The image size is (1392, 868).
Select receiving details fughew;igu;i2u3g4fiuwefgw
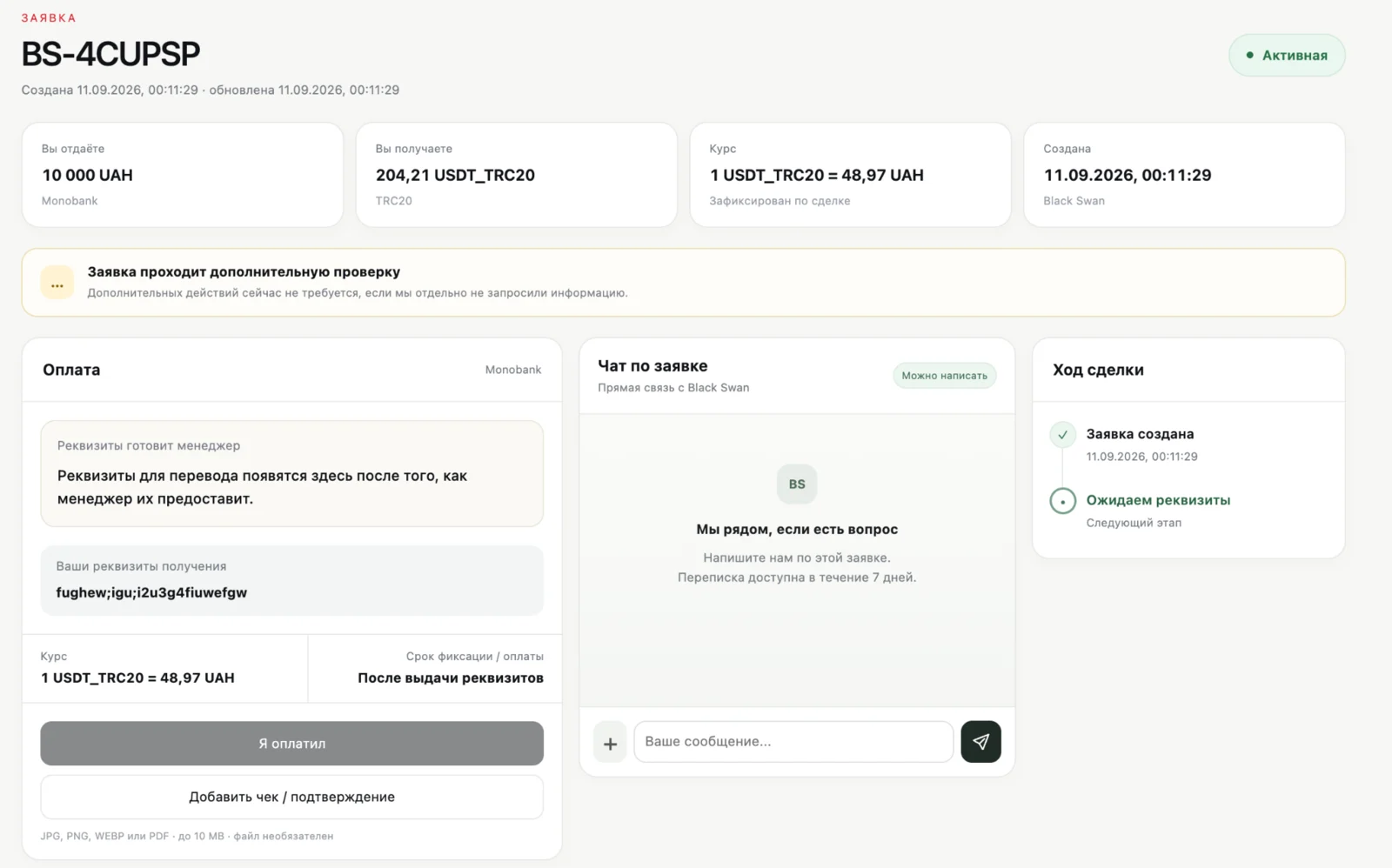151,592
